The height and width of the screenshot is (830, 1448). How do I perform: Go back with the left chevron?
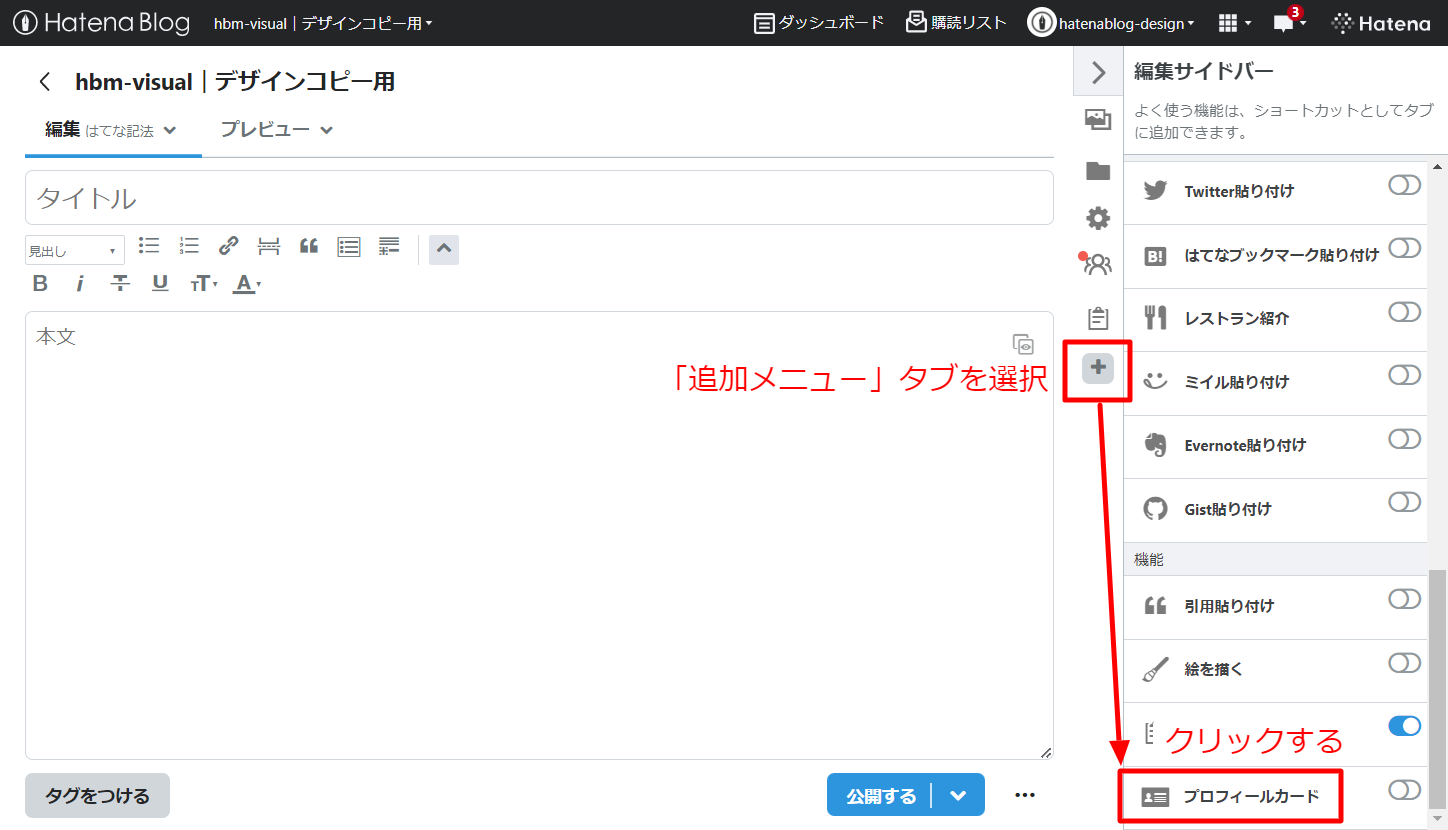[x=44, y=82]
